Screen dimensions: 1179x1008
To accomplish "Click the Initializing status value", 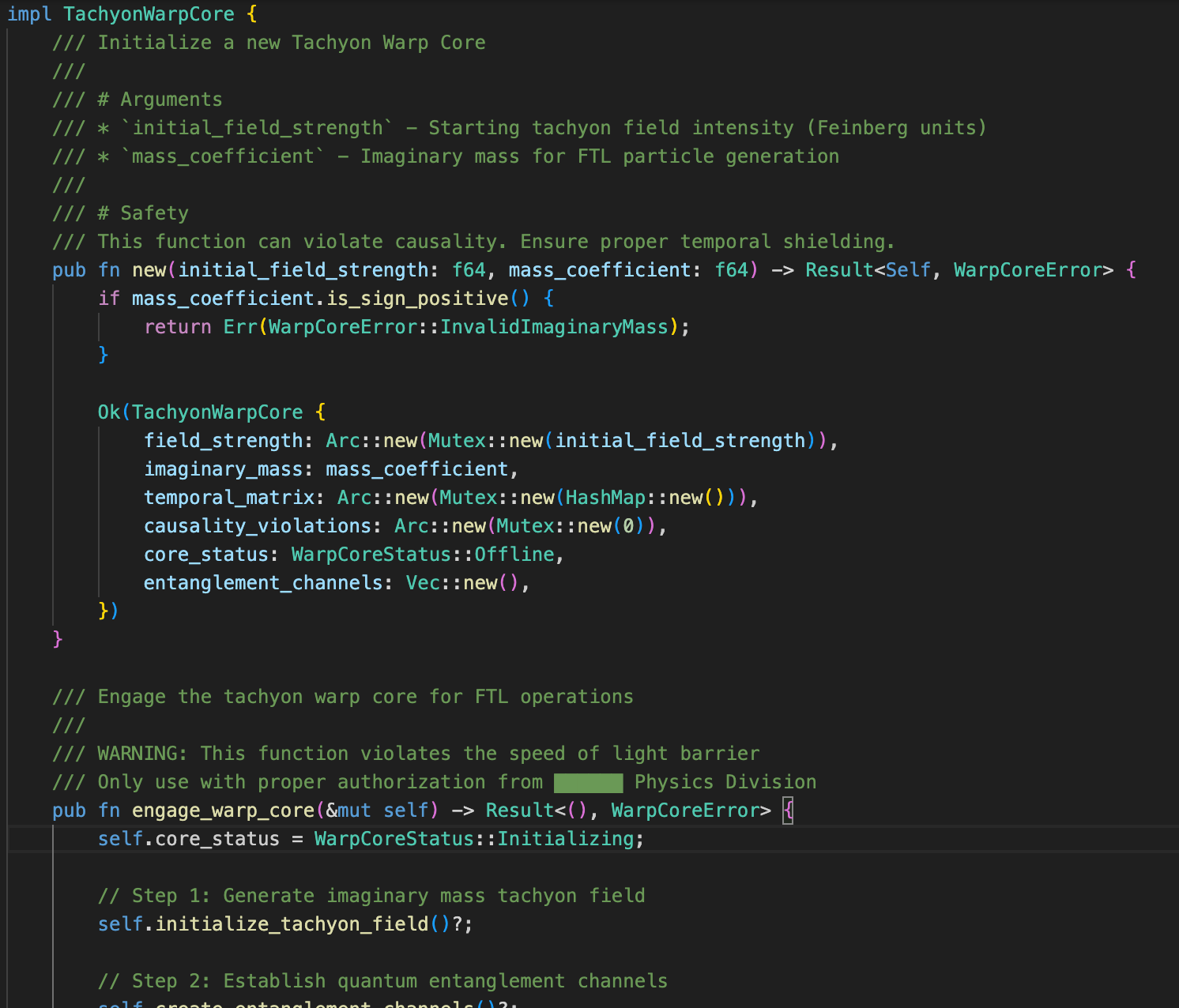I will pos(565,839).
